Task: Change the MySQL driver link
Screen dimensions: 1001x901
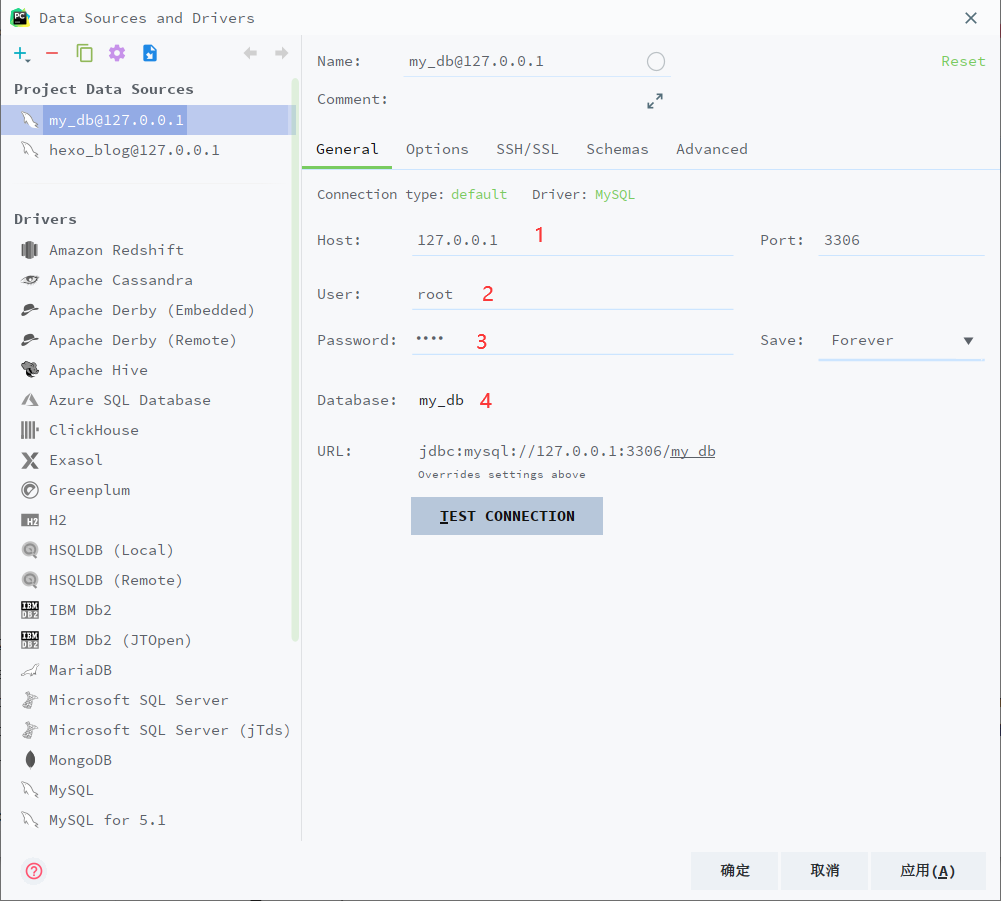Action: click(x=615, y=195)
